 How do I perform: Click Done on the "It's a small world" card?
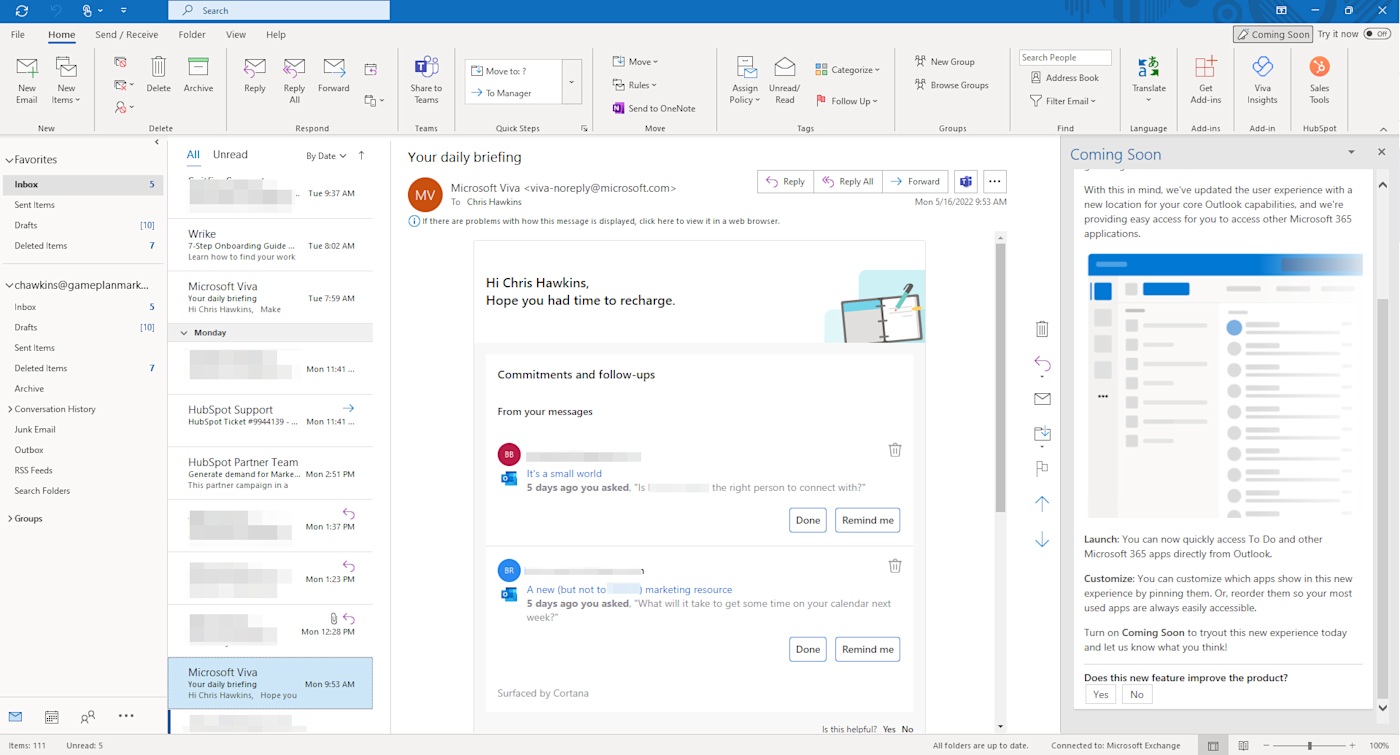808,520
